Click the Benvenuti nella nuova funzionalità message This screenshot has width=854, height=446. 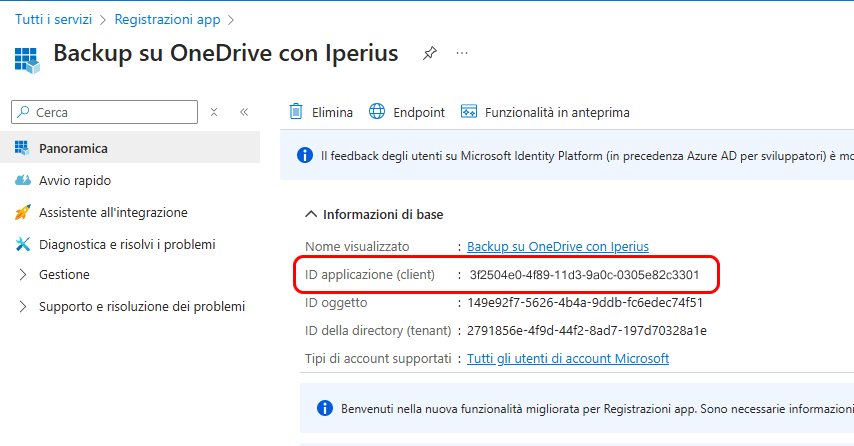coord(597,408)
